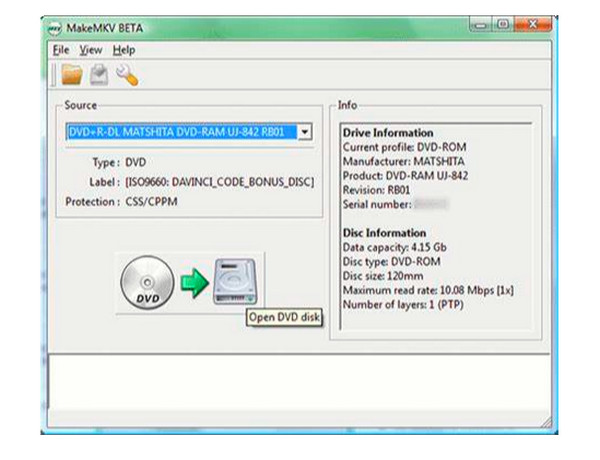Click the Protection CSS/CPPM text
This screenshot has height=460, width=600.
pyautogui.click(x=152, y=202)
